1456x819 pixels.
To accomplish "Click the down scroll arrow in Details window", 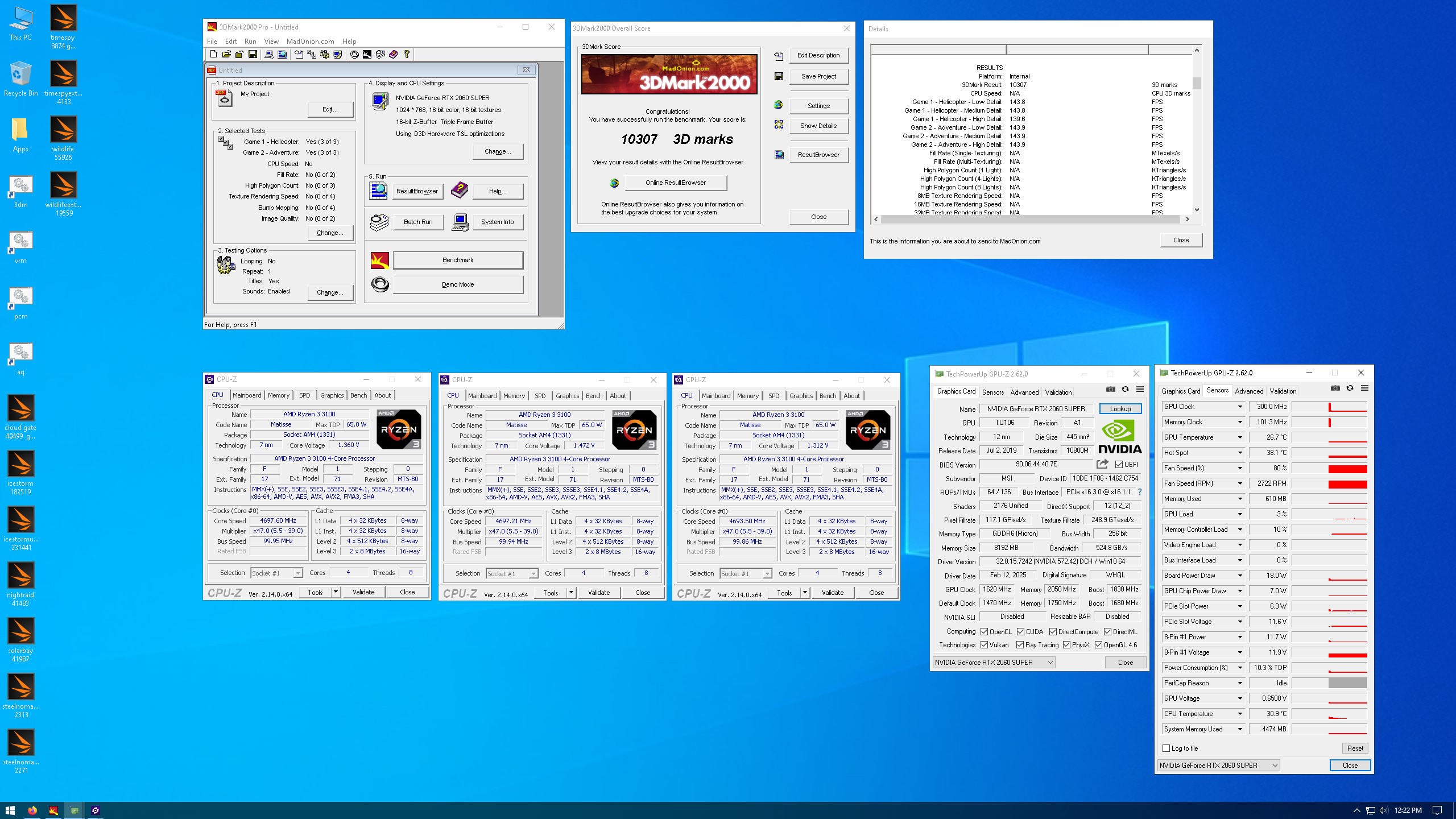I will coord(1197,210).
